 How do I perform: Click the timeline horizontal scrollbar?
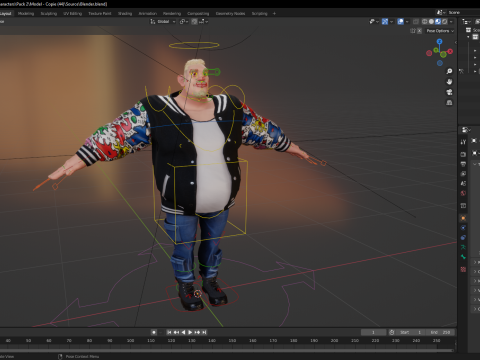click(227, 350)
